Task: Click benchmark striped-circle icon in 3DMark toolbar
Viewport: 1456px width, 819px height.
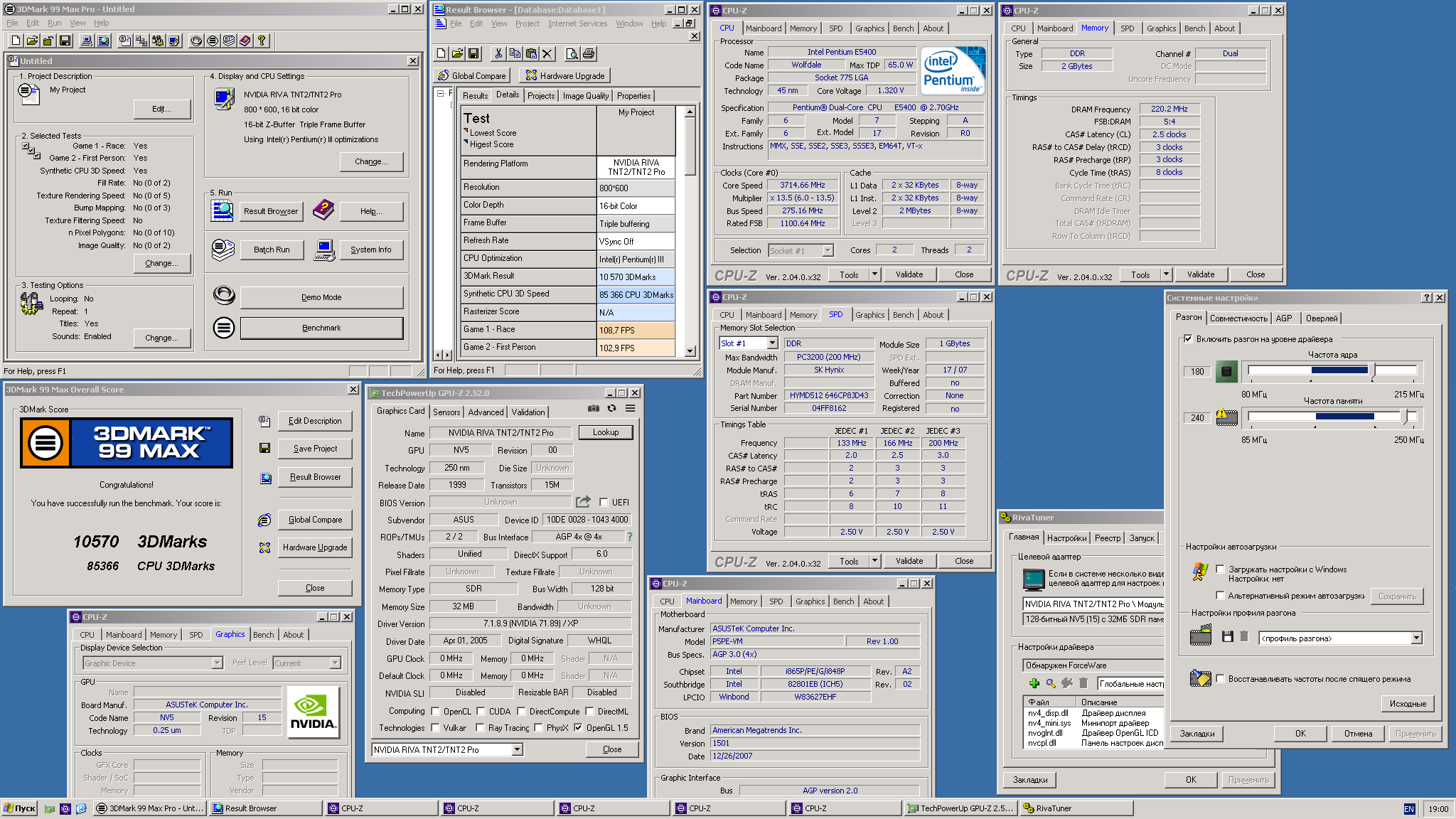Action: (213, 41)
